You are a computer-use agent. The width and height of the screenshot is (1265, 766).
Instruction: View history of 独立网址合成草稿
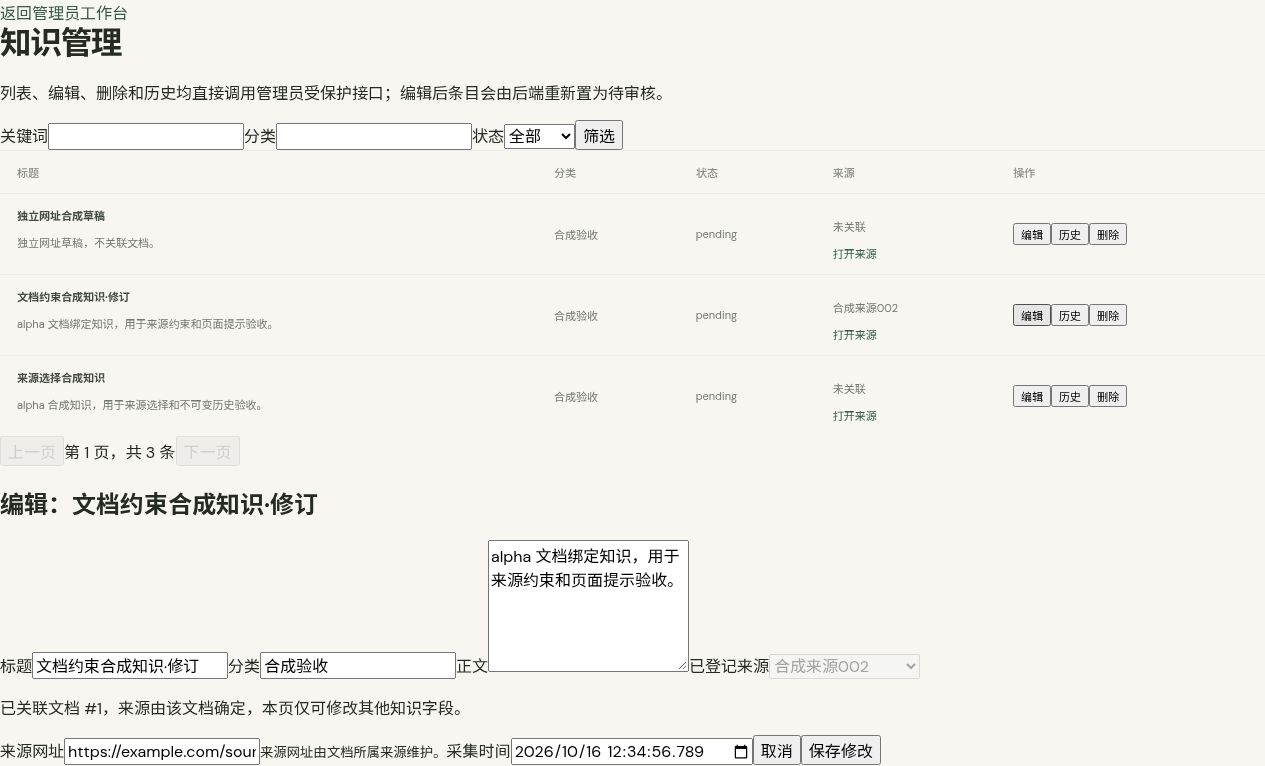(1069, 234)
